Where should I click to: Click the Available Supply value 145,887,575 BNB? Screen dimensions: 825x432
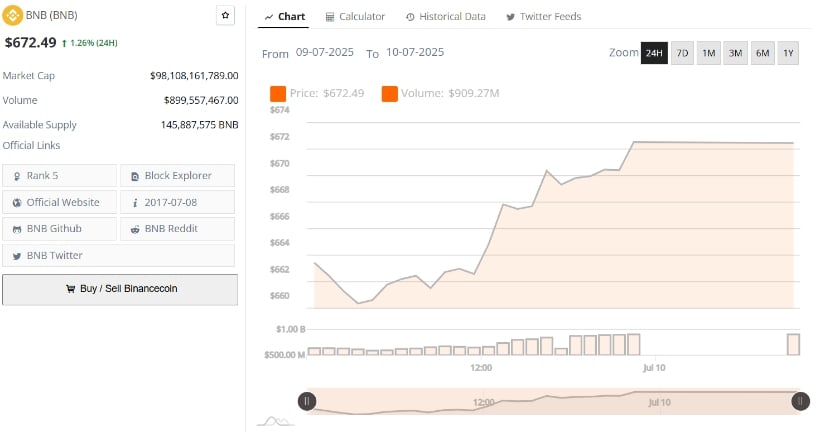click(199, 125)
